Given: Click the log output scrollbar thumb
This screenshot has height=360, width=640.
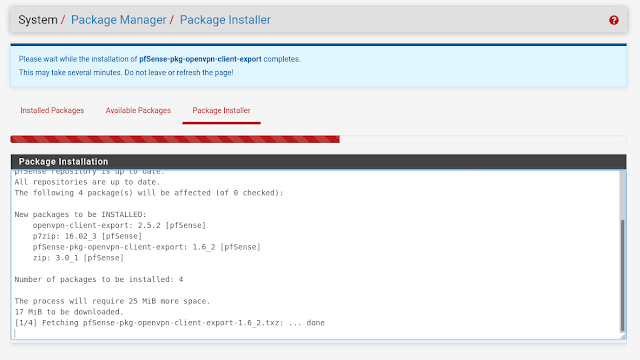Looking at the screenshot, I should (622, 276).
